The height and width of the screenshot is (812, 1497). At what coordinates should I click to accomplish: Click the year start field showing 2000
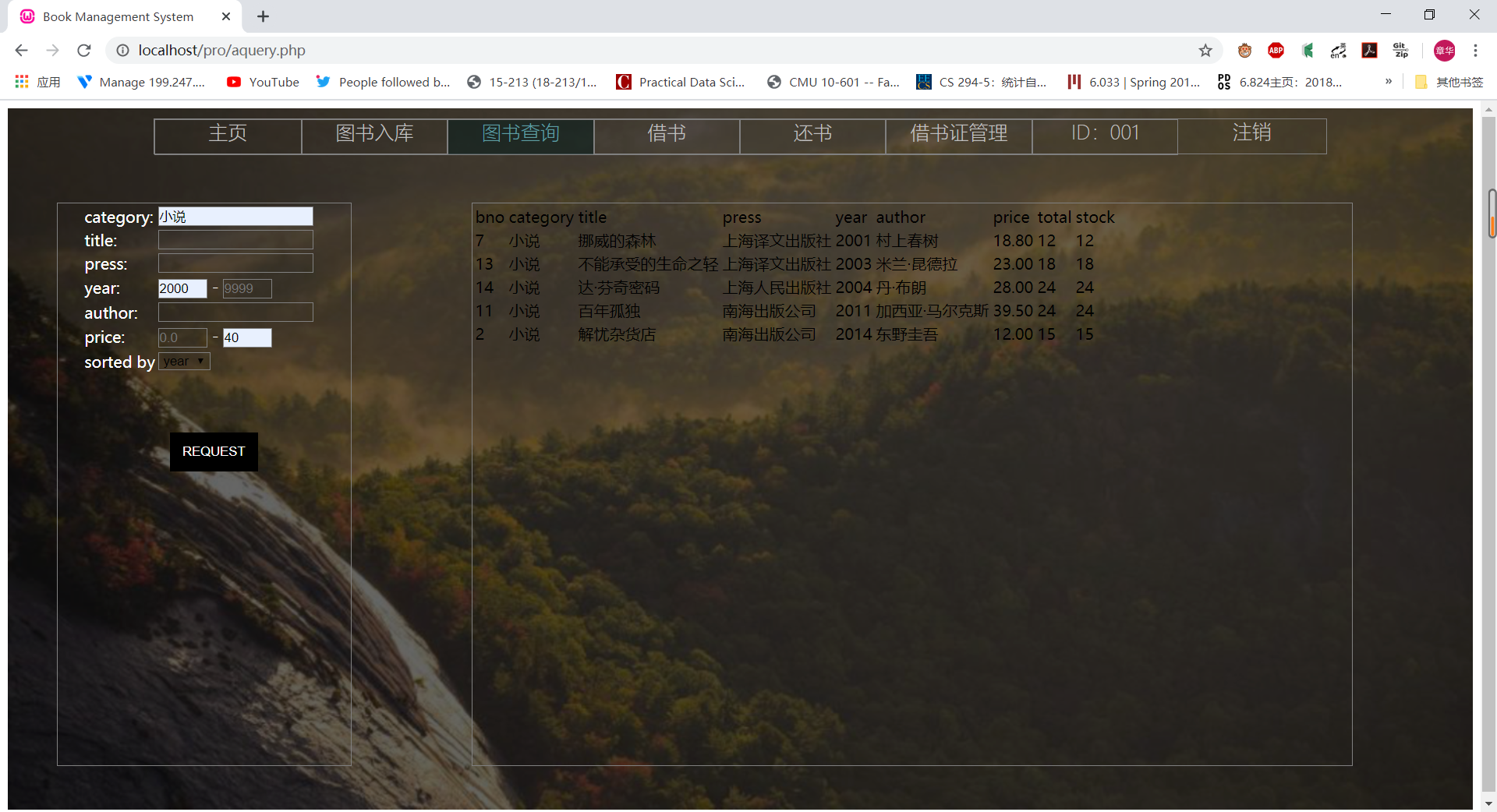coord(182,288)
